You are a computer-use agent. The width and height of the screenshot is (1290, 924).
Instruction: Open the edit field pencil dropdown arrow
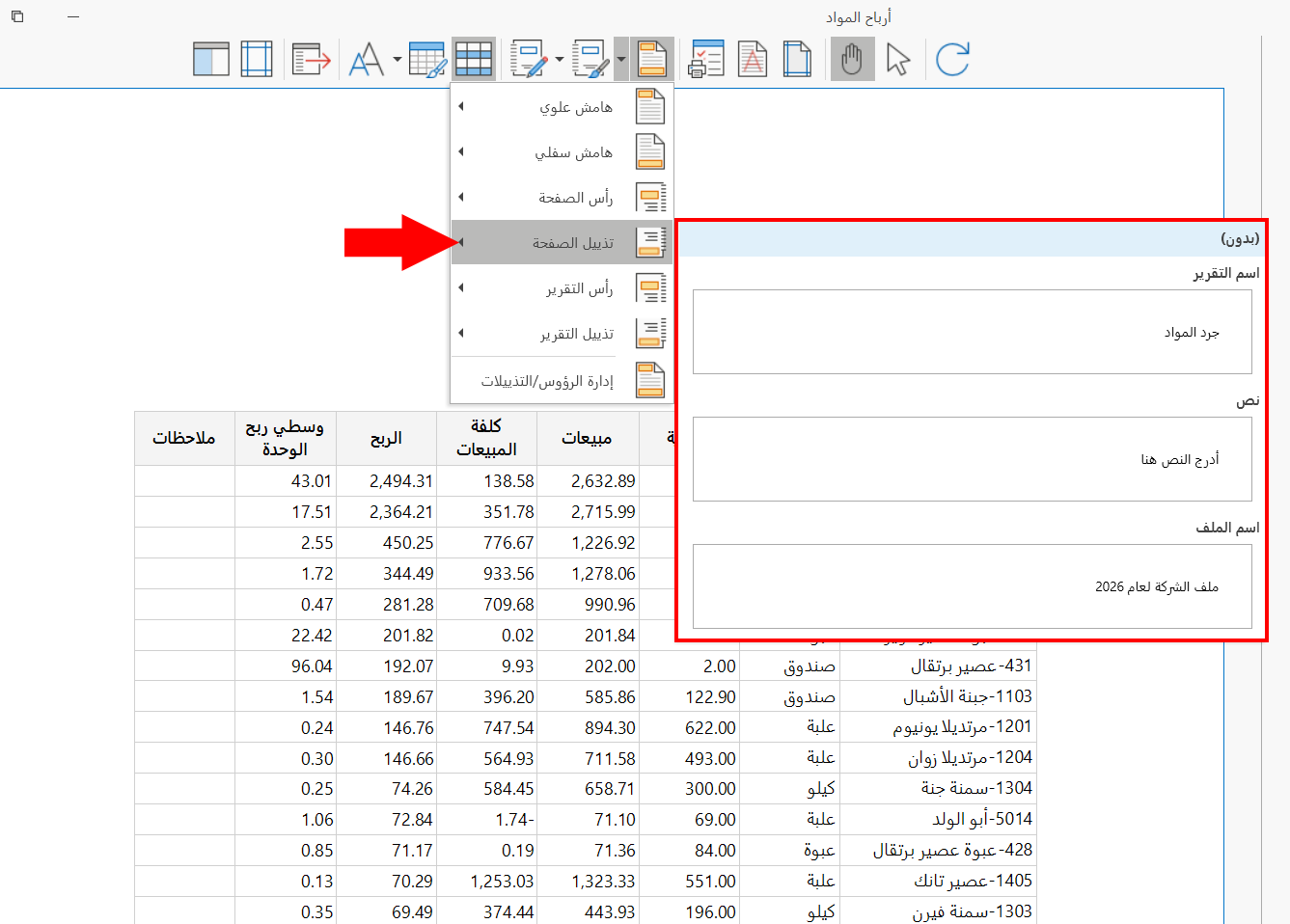click(x=560, y=59)
